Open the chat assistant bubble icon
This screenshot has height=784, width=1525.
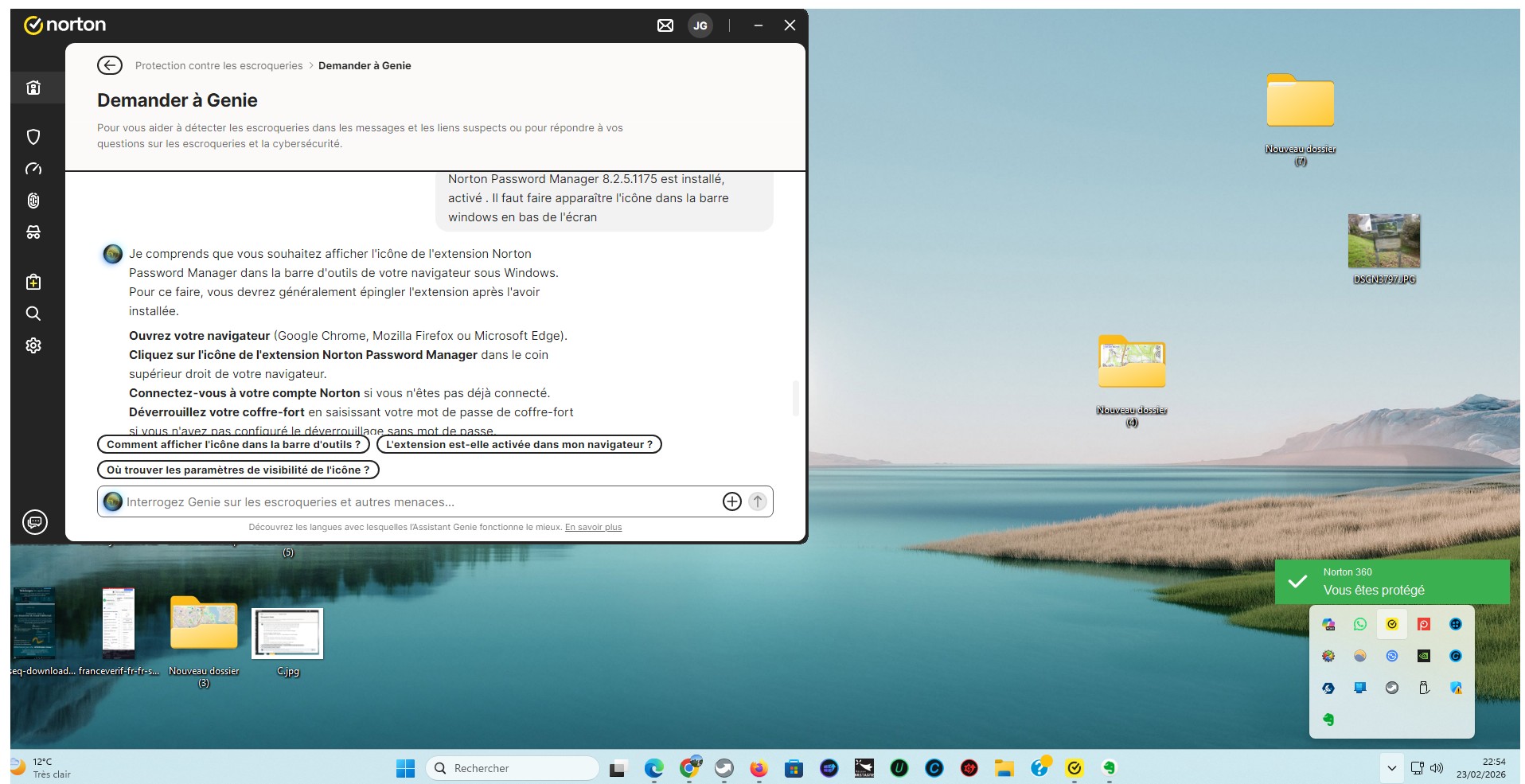point(34,522)
